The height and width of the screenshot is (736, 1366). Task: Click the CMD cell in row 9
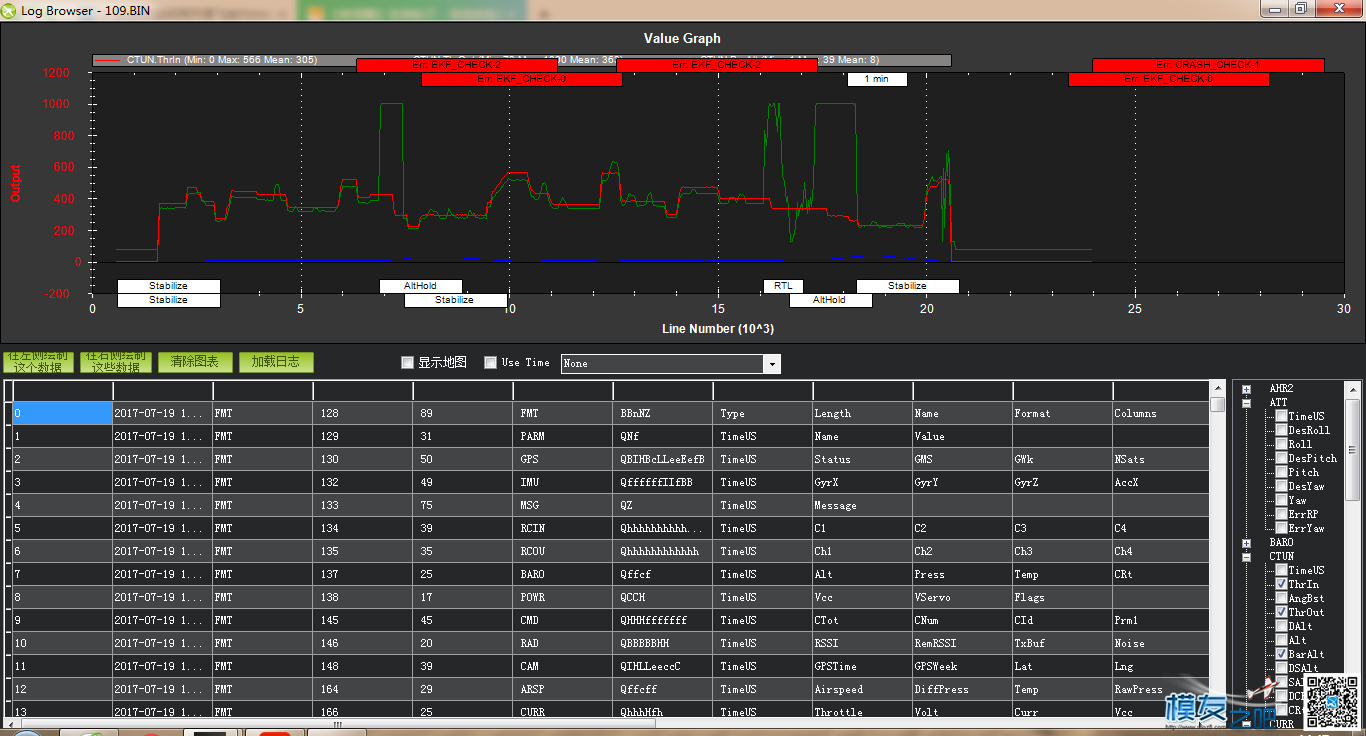pos(563,620)
